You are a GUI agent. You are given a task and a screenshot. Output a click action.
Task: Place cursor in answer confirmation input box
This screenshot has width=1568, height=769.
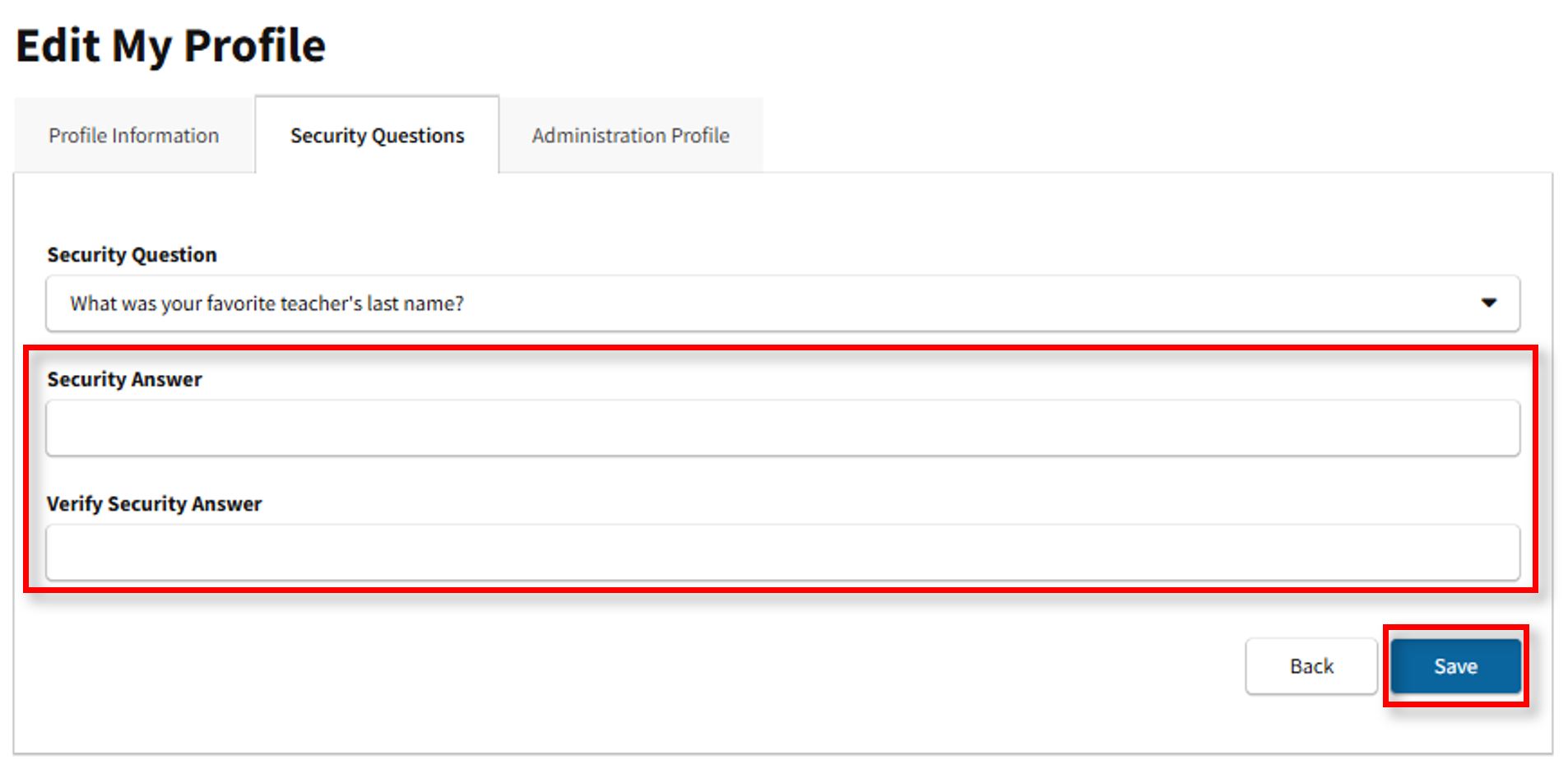click(782, 553)
